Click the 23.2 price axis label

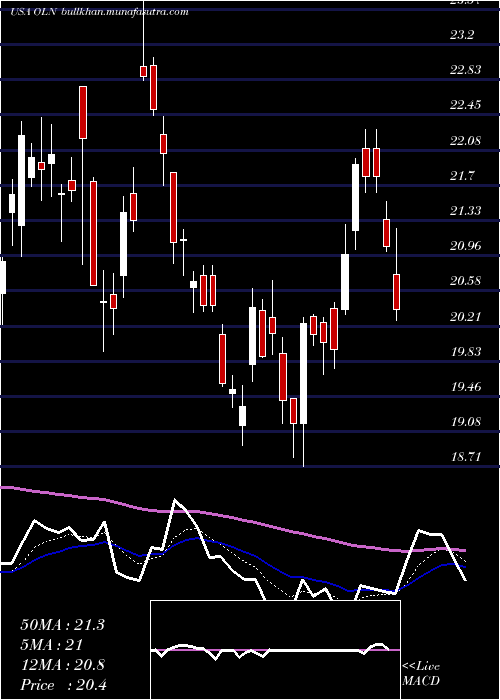coord(462,35)
